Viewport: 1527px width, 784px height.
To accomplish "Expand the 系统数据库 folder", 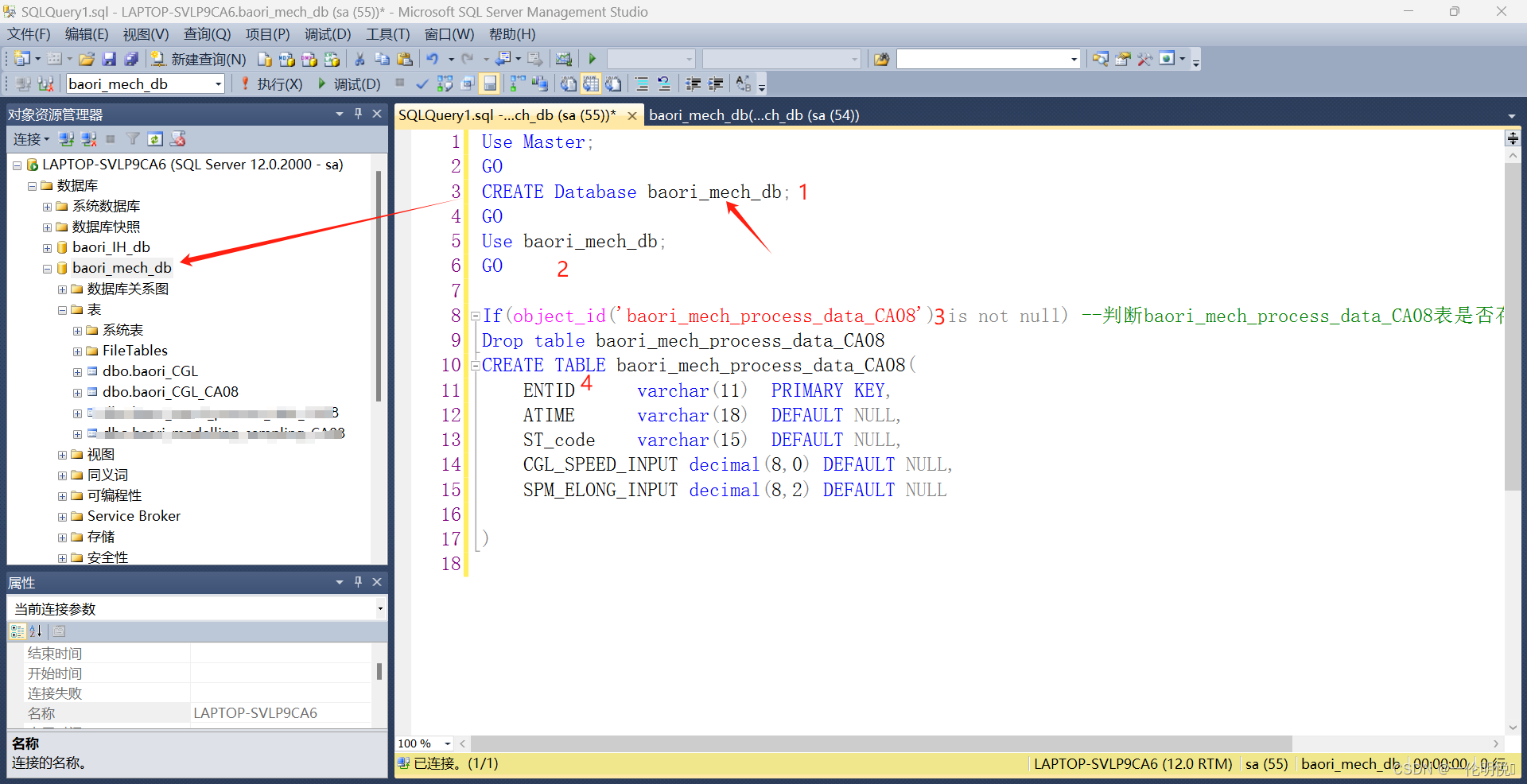I will 47,206.
